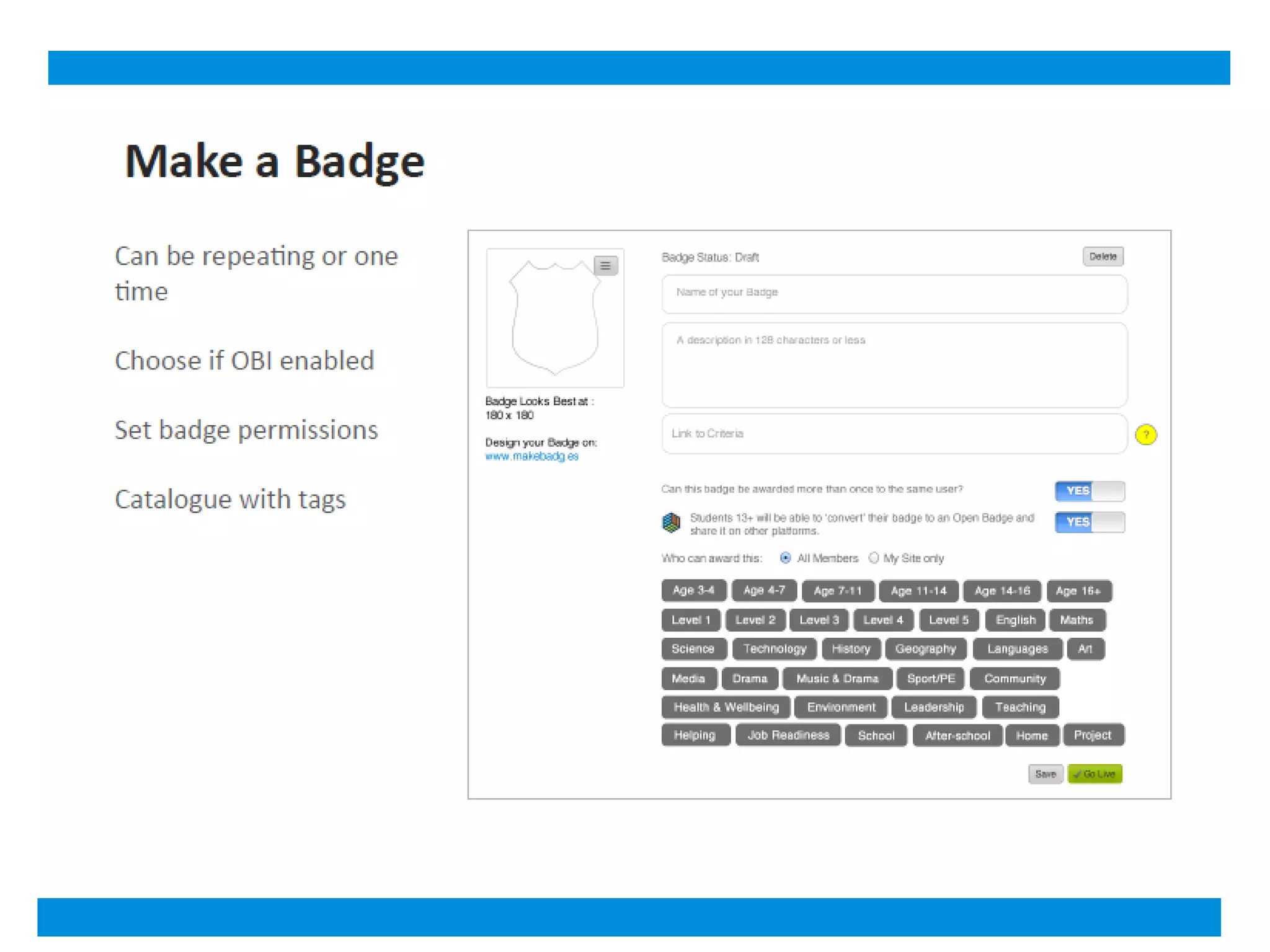Click the Open Badge cube icon

coord(671,522)
